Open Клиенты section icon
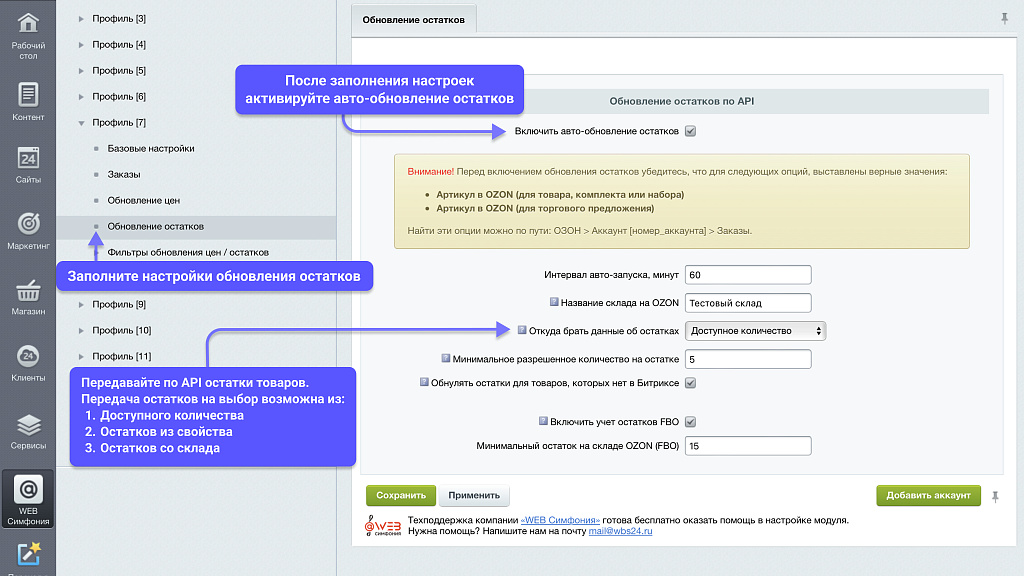 [28, 362]
